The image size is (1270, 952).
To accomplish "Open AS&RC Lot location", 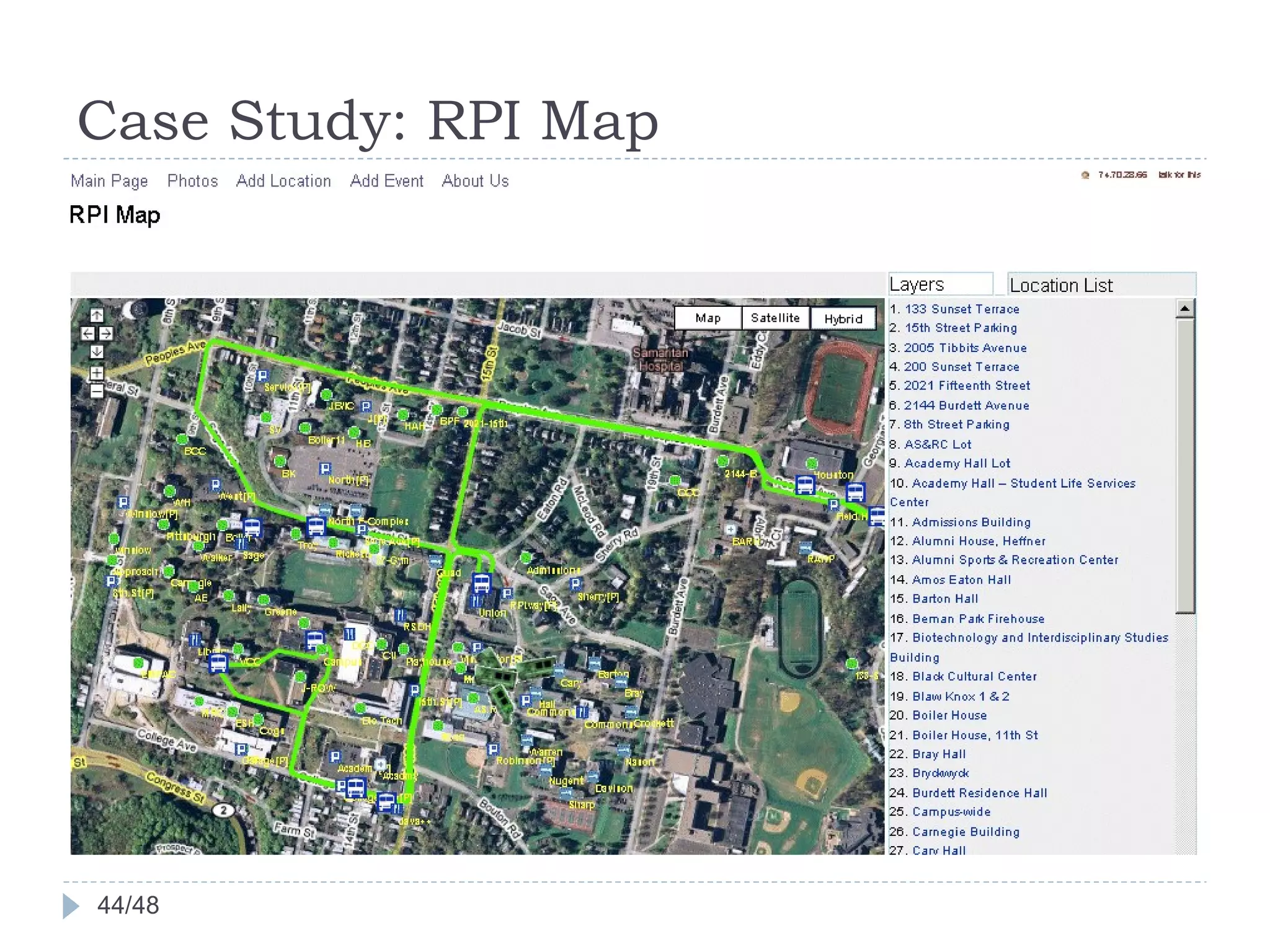I will click(938, 444).
